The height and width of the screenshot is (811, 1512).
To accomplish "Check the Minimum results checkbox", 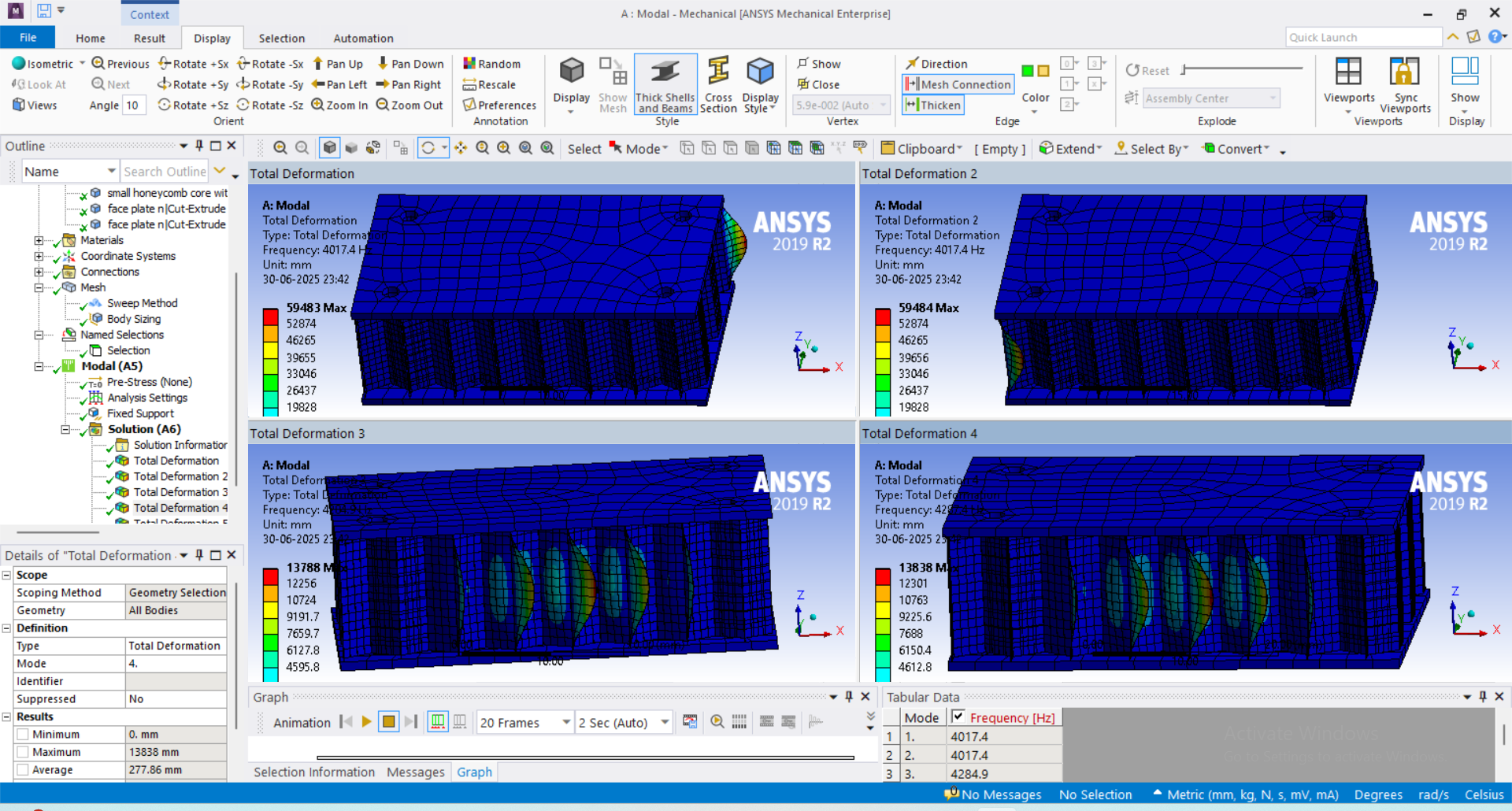I will tap(23, 734).
